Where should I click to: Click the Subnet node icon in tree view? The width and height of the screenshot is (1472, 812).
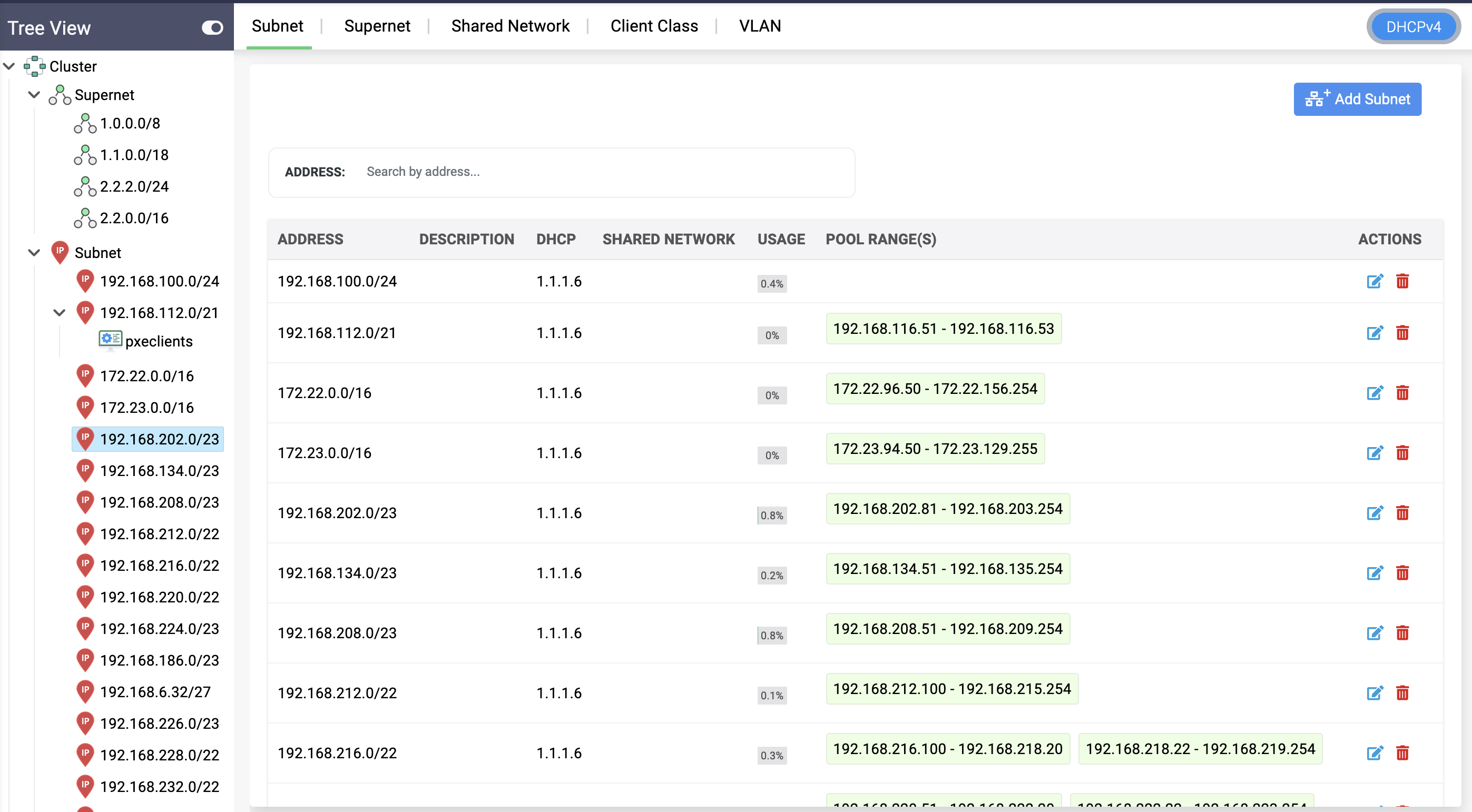60,252
